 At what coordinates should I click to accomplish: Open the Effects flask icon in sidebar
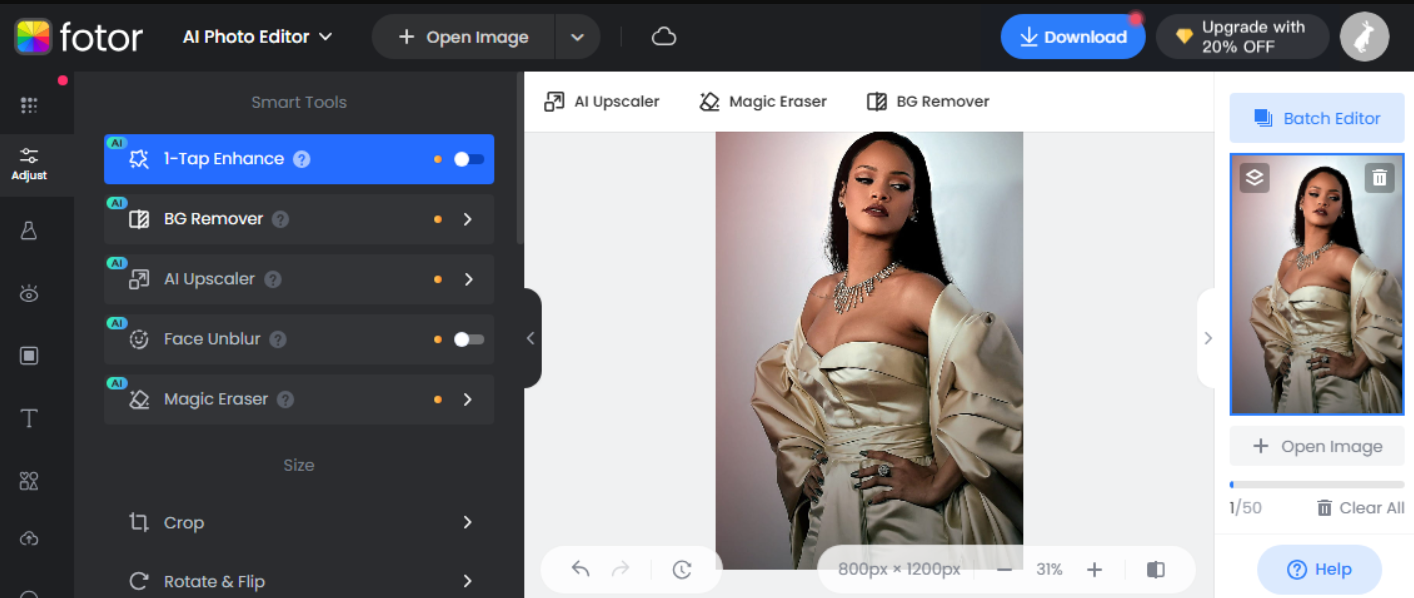(x=29, y=231)
